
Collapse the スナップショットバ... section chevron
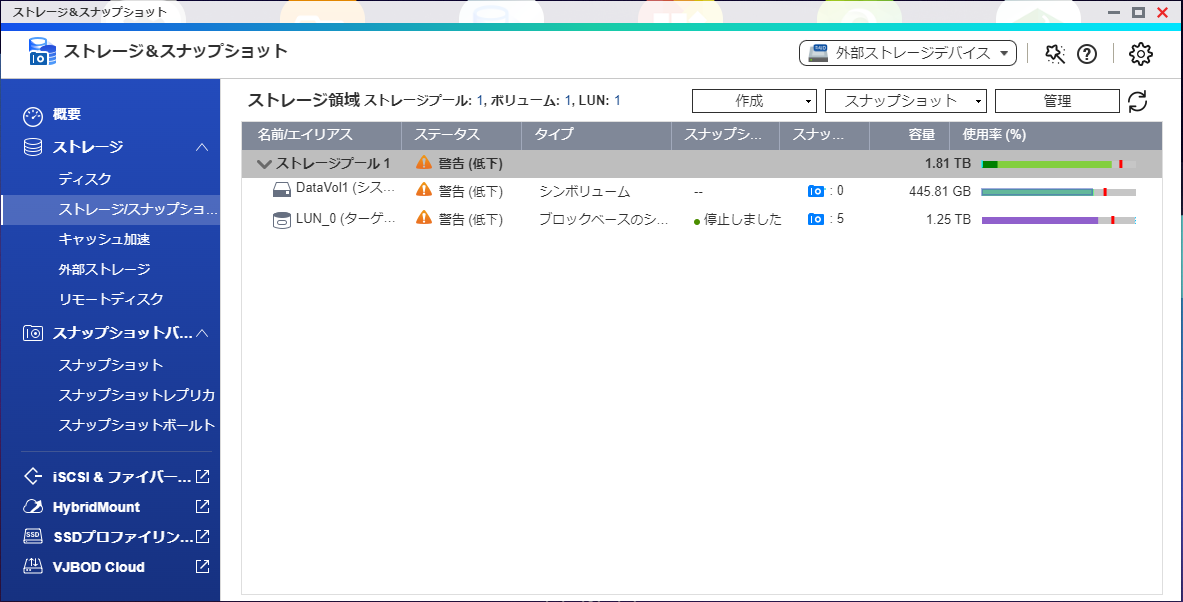click(x=201, y=333)
